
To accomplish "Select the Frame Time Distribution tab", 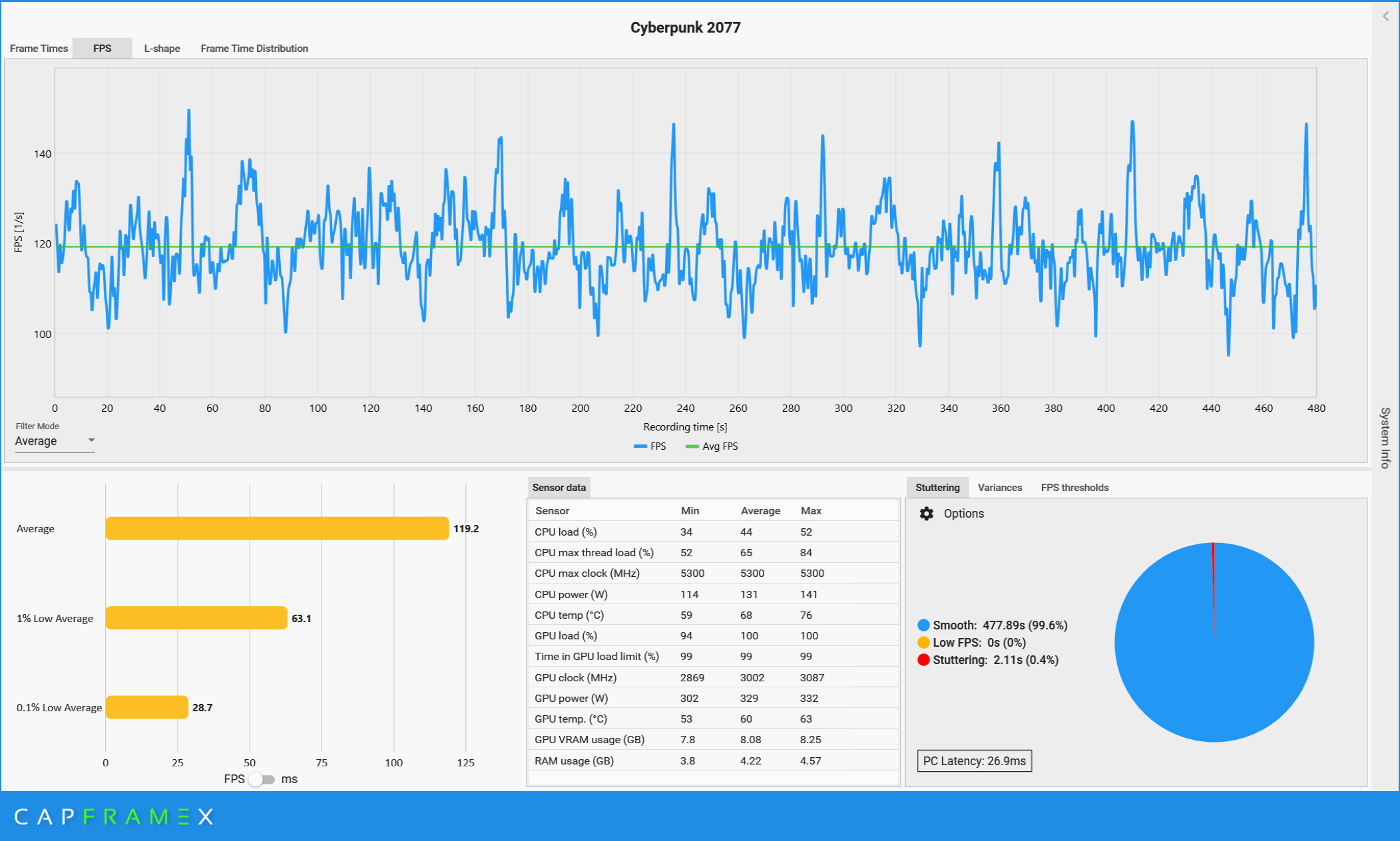I will (254, 49).
